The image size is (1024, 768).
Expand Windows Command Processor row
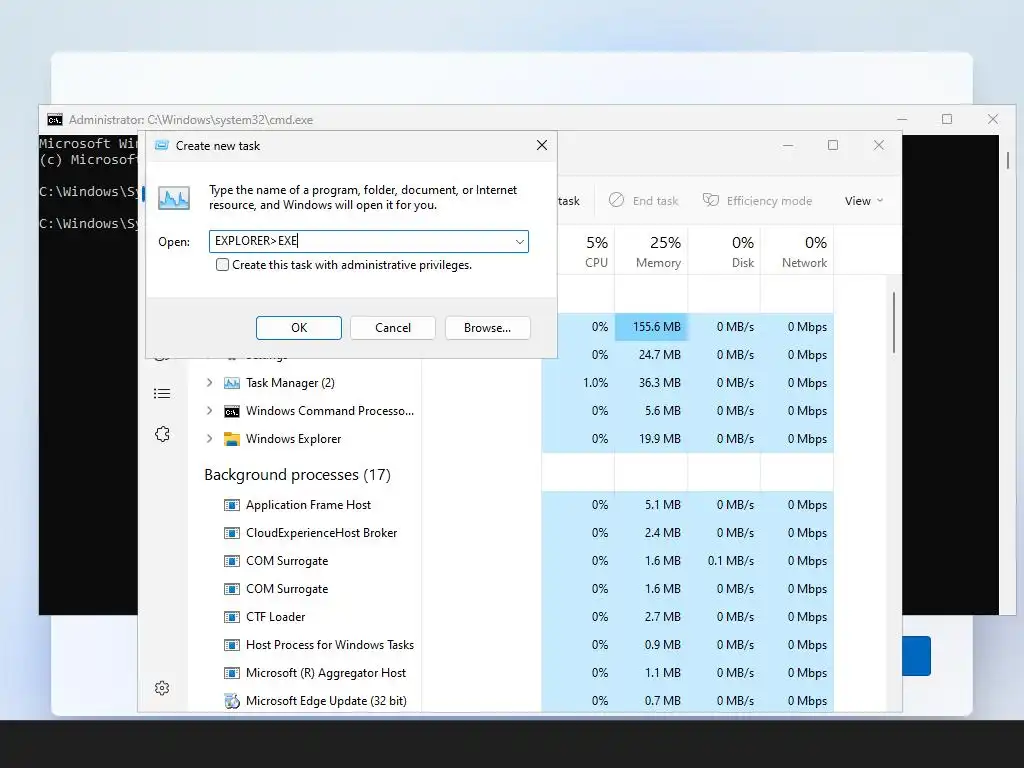pyautogui.click(x=210, y=411)
